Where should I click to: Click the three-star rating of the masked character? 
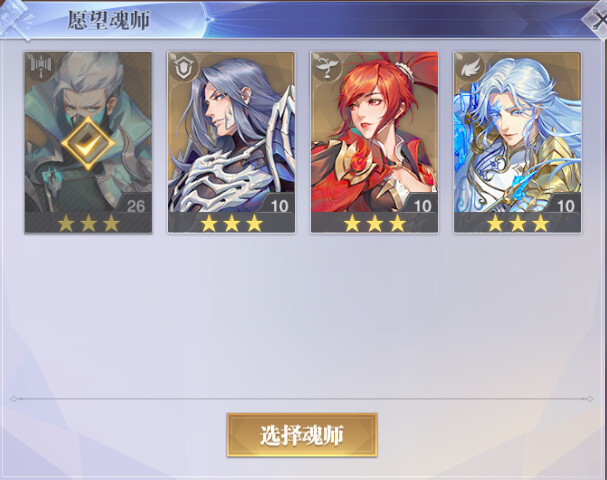(88, 223)
